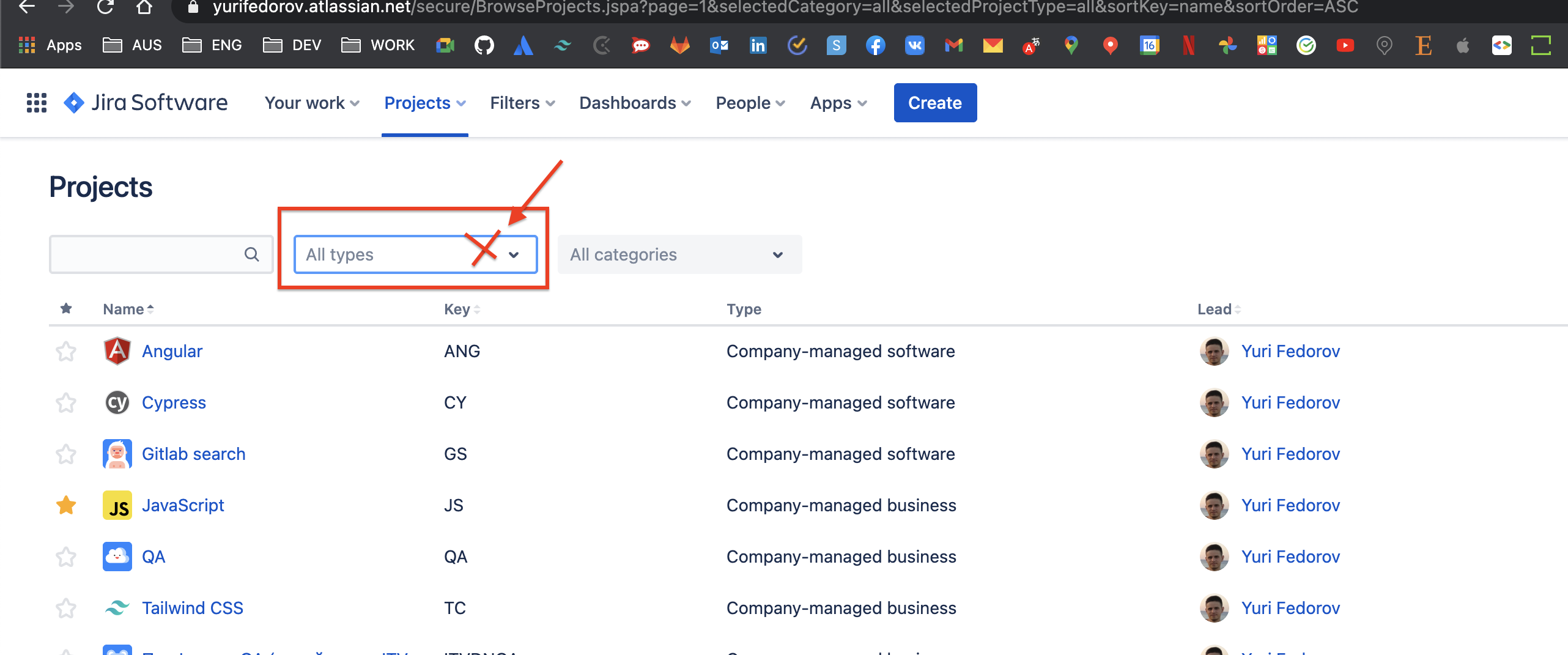The height and width of the screenshot is (655, 1568).
Task: Open the GitLab fox bookmark icon
Action: [680, 45]
